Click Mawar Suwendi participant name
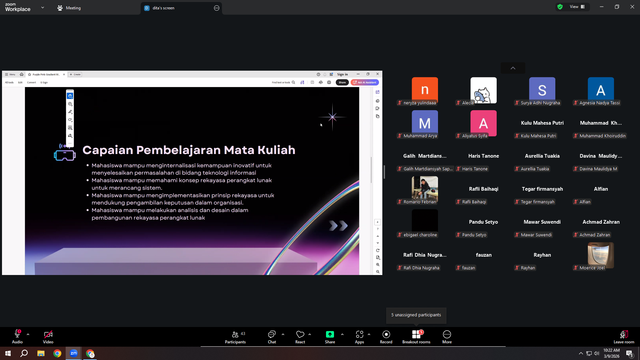This screenshot has height=360, width=640. point(542,222)
